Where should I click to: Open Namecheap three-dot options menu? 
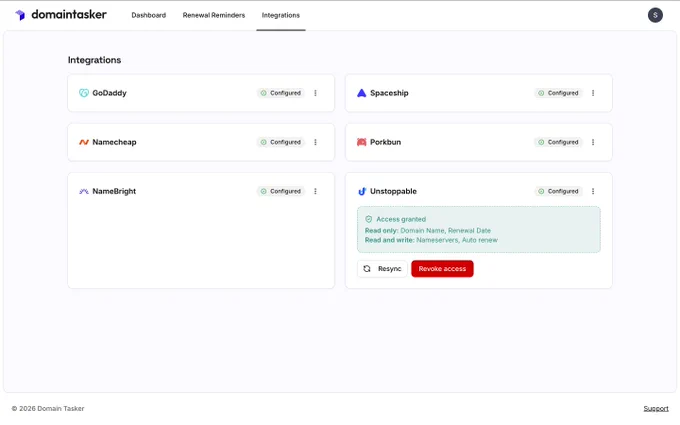coord(315,142)
